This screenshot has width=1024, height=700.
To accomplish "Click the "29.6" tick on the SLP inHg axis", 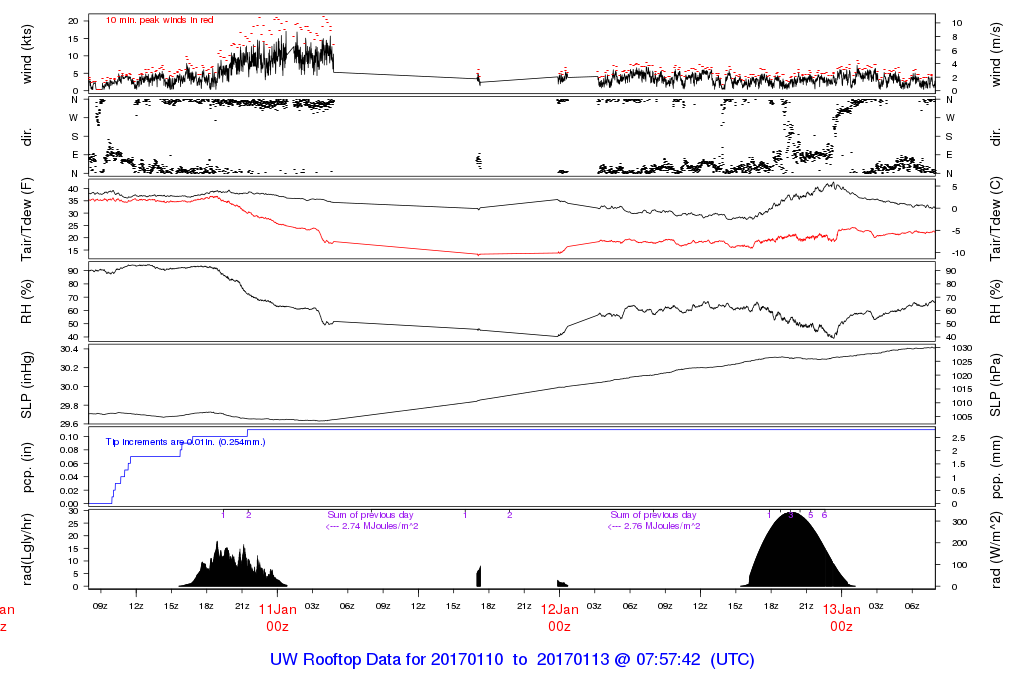I will (x=69, y=424).
